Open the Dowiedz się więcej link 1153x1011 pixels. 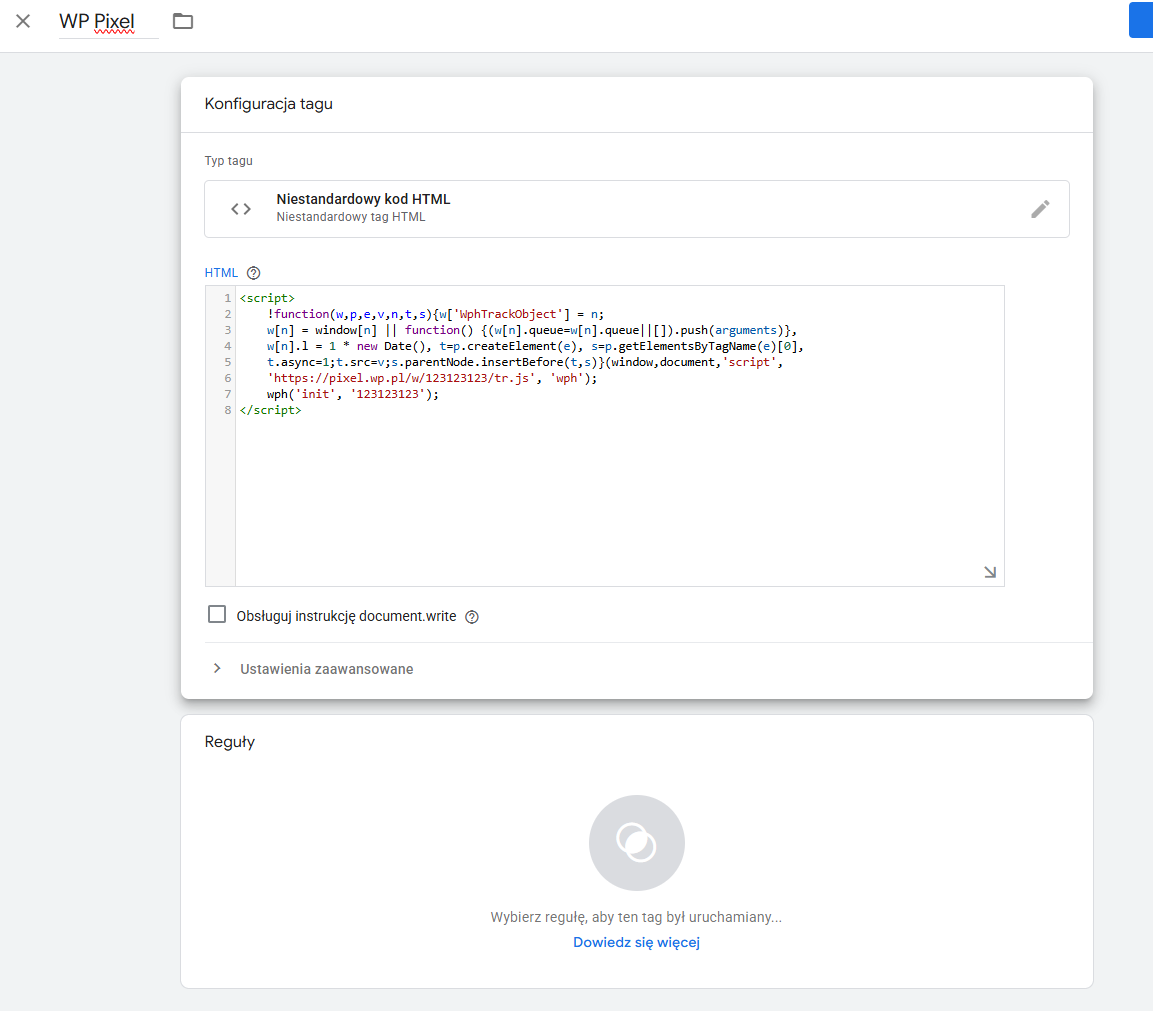[x=637, y=942]
